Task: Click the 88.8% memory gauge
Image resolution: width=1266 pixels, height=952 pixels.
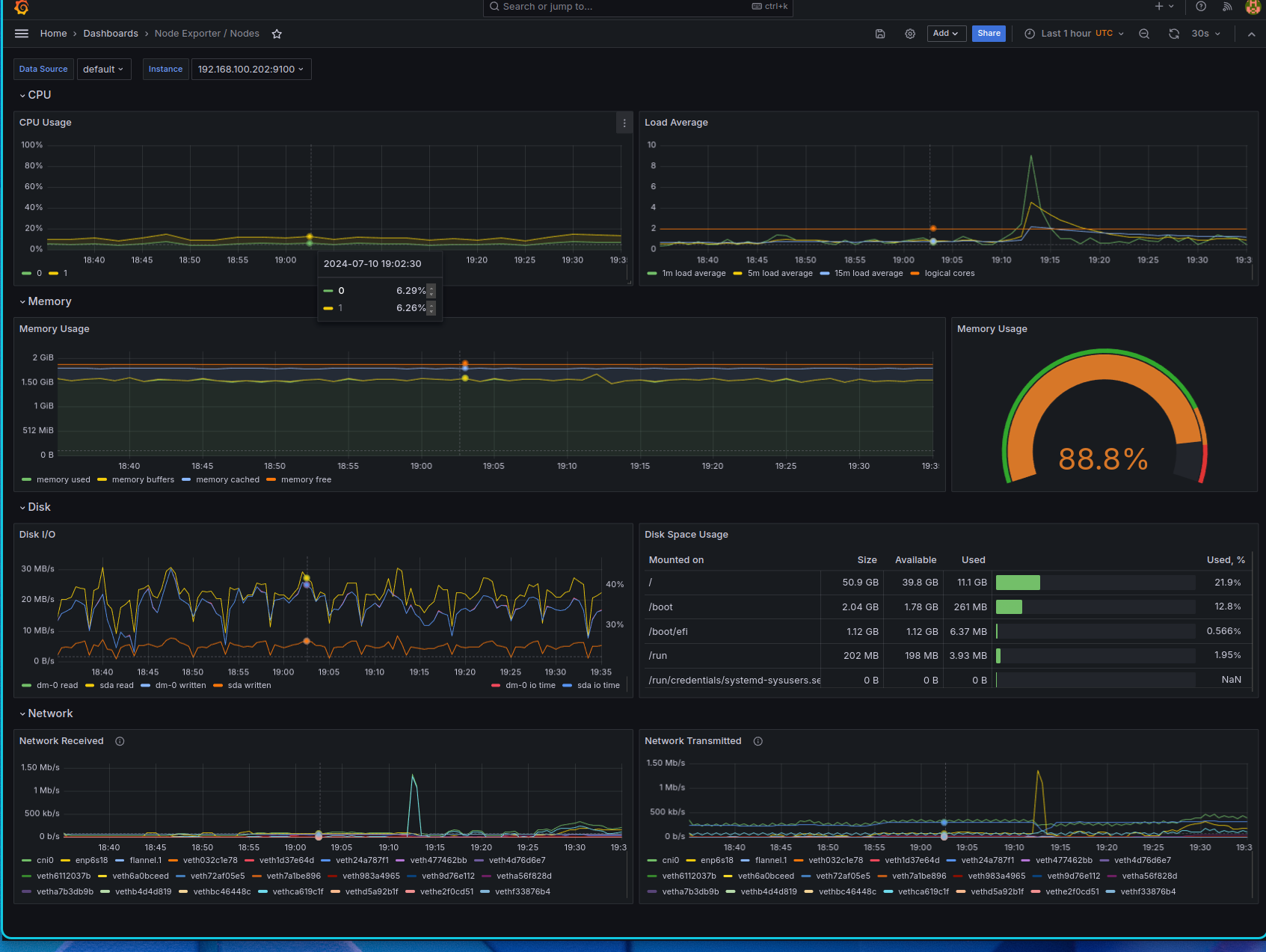Action: (x=1104, y=416)
